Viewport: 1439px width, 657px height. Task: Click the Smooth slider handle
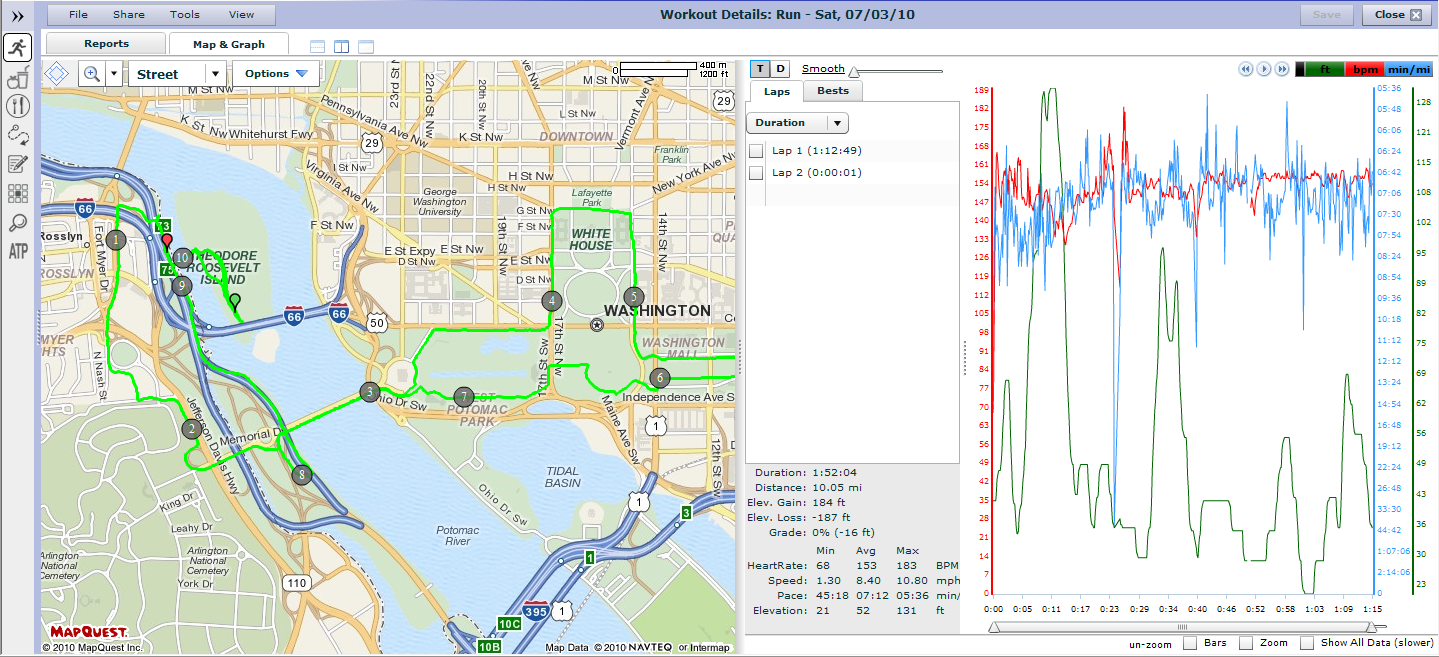[x=854, y=71]
